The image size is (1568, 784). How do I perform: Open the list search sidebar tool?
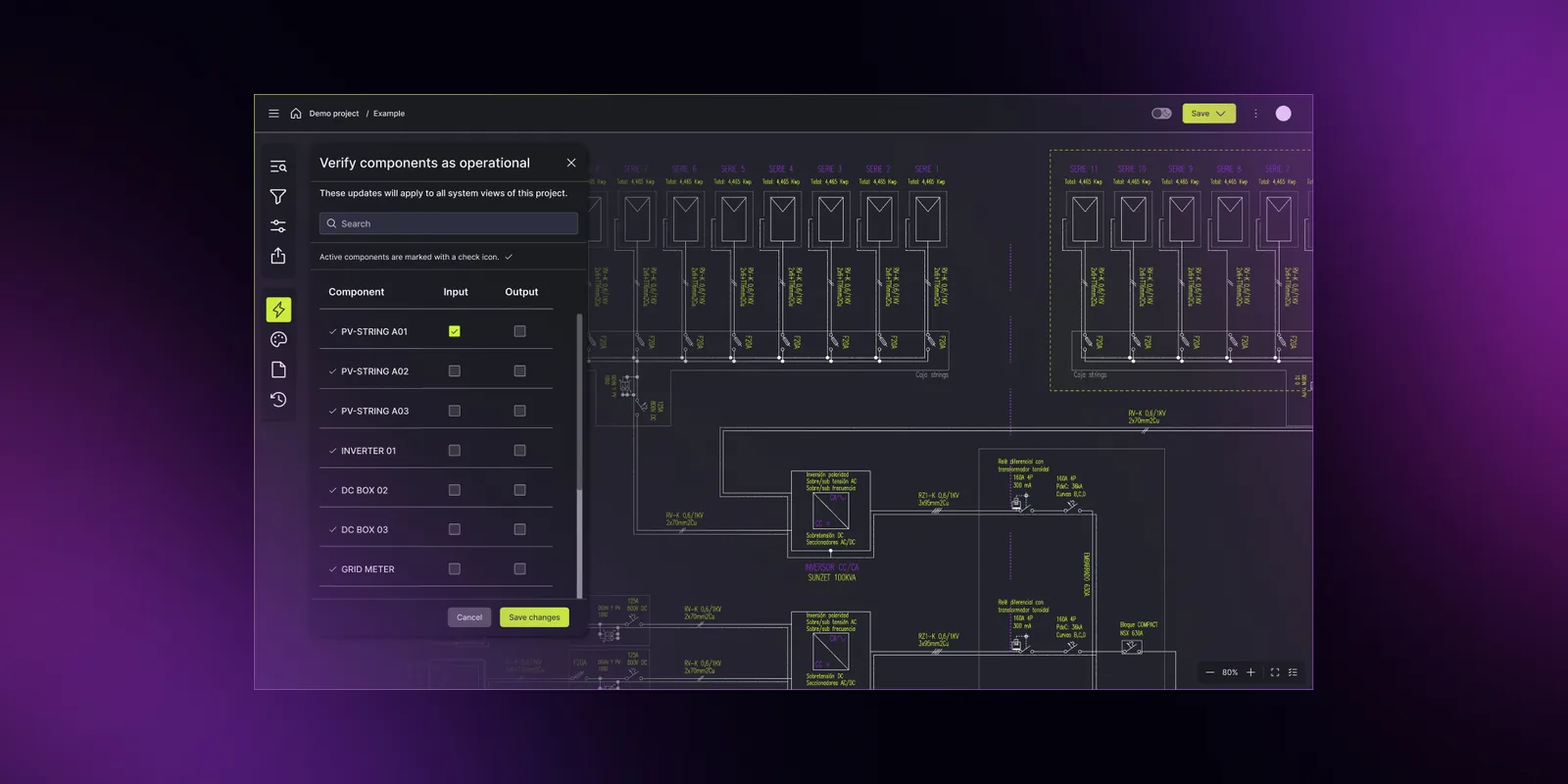pyautogui.click(x=278, y=167)
